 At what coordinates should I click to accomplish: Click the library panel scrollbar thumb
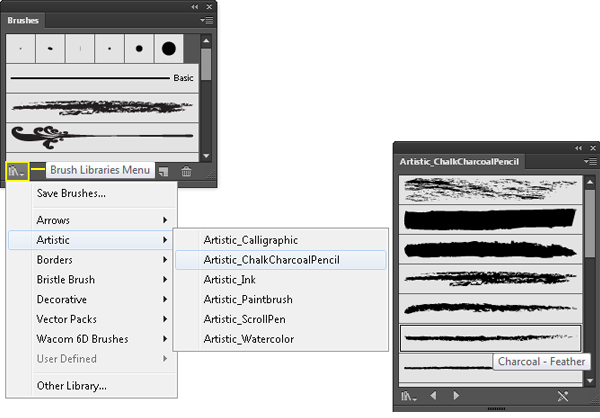[590, 224]
